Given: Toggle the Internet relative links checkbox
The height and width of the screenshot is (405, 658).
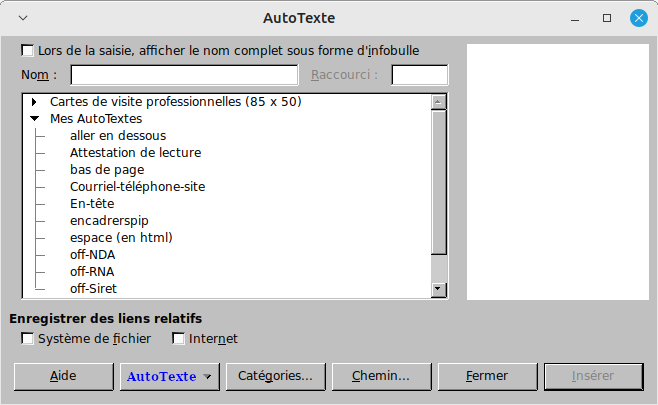Looking at the screenshot, I should tap(179, 339).
